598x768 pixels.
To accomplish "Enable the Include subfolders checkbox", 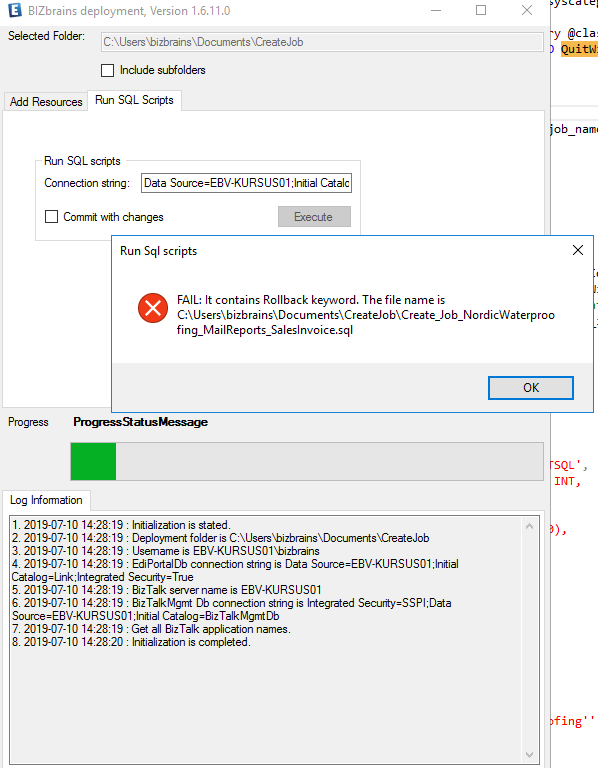I will coord(107,71).
